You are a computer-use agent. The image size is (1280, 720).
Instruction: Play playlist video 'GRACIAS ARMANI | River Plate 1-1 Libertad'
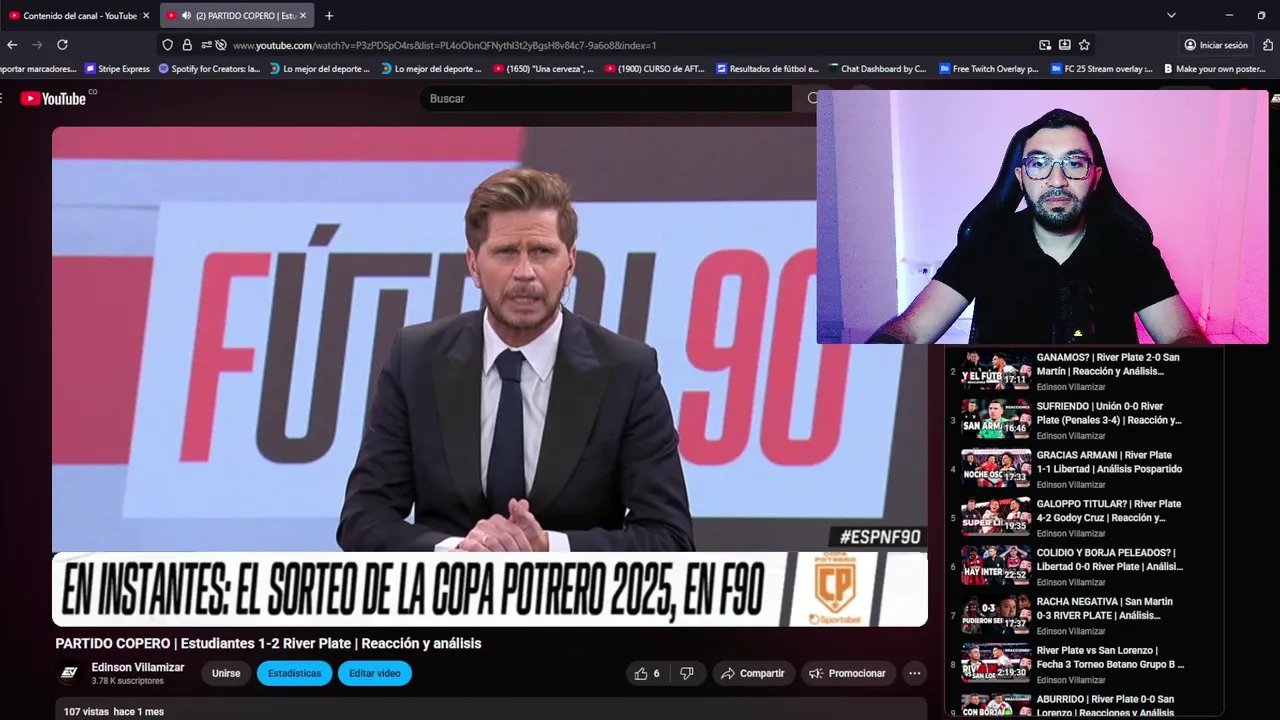pyautogui.click(x=1109, y=462)
